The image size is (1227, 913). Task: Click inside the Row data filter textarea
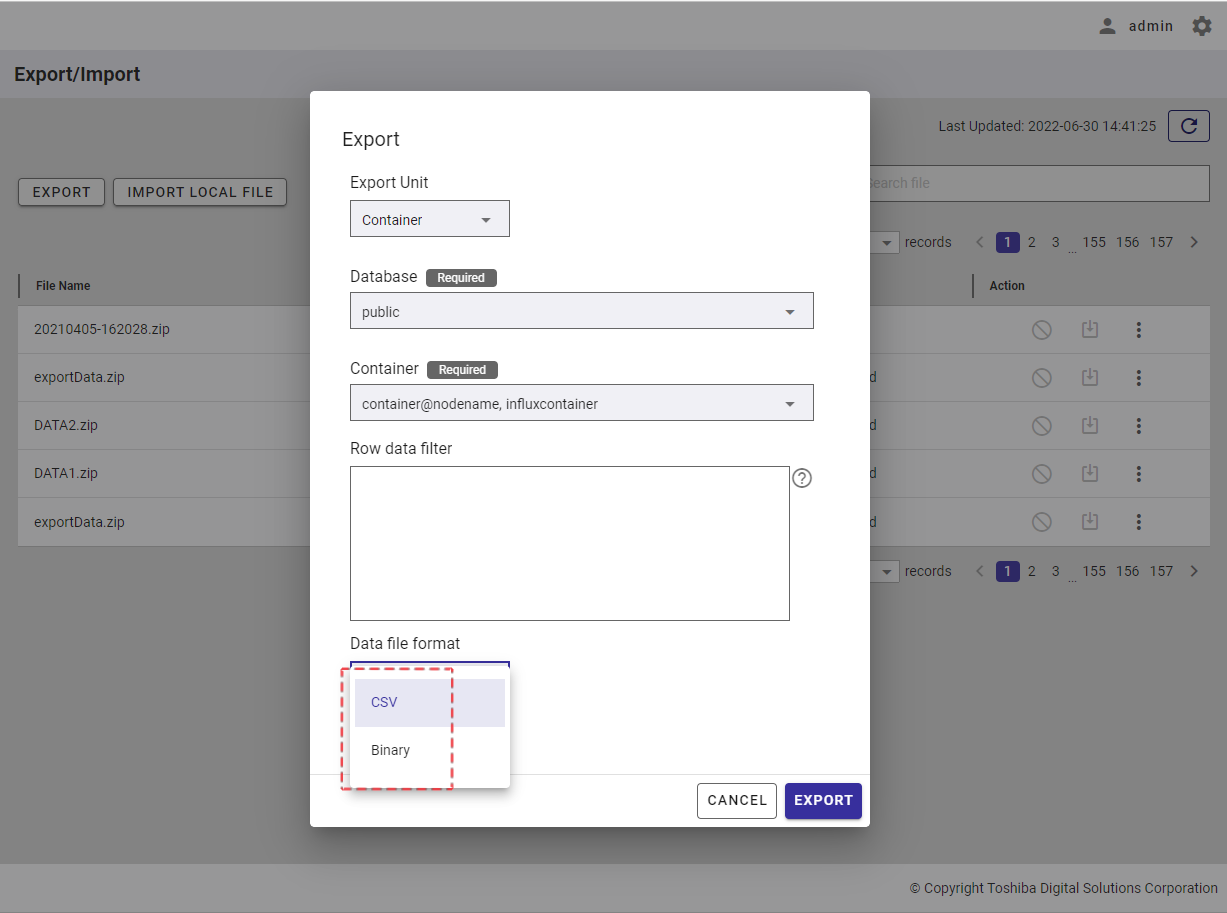[x=569, y=543]
